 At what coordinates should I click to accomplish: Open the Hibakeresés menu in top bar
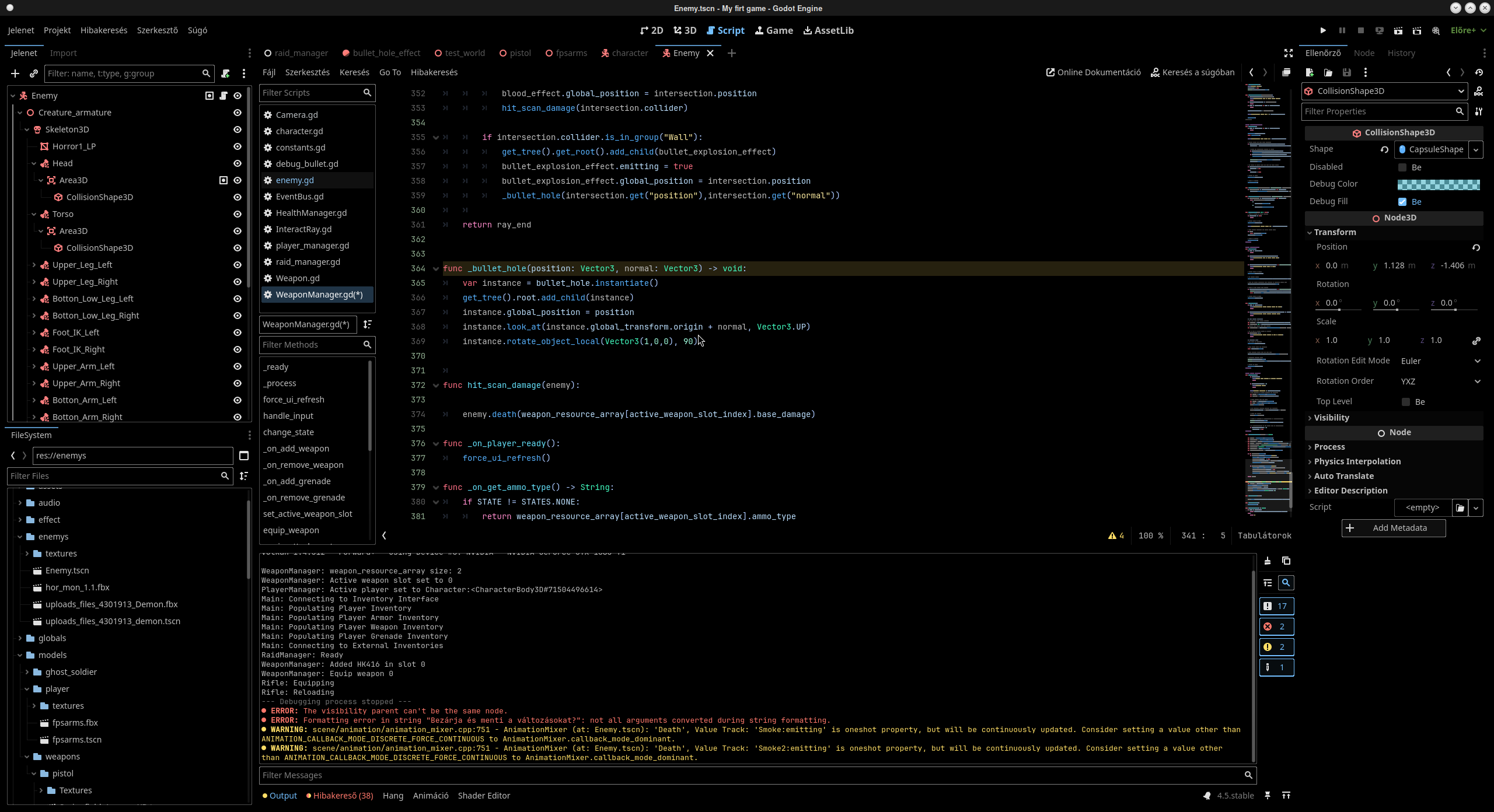104,30
